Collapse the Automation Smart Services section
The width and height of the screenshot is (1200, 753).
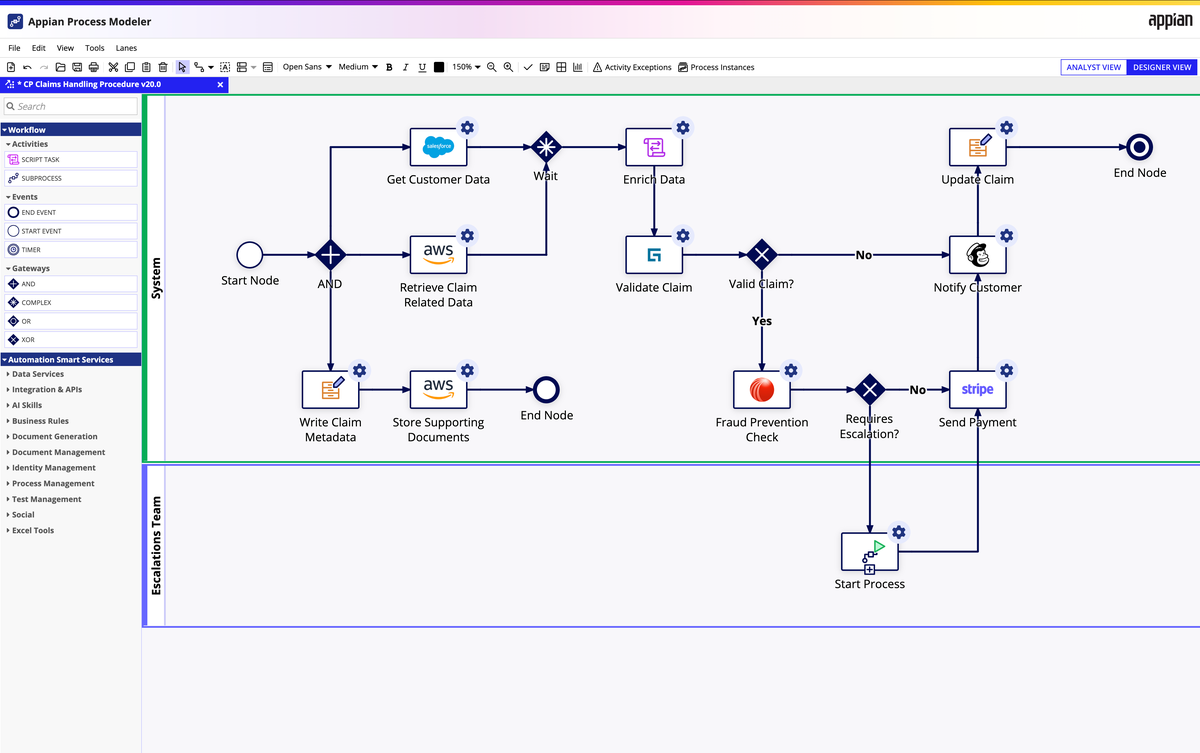click(70, 359)
